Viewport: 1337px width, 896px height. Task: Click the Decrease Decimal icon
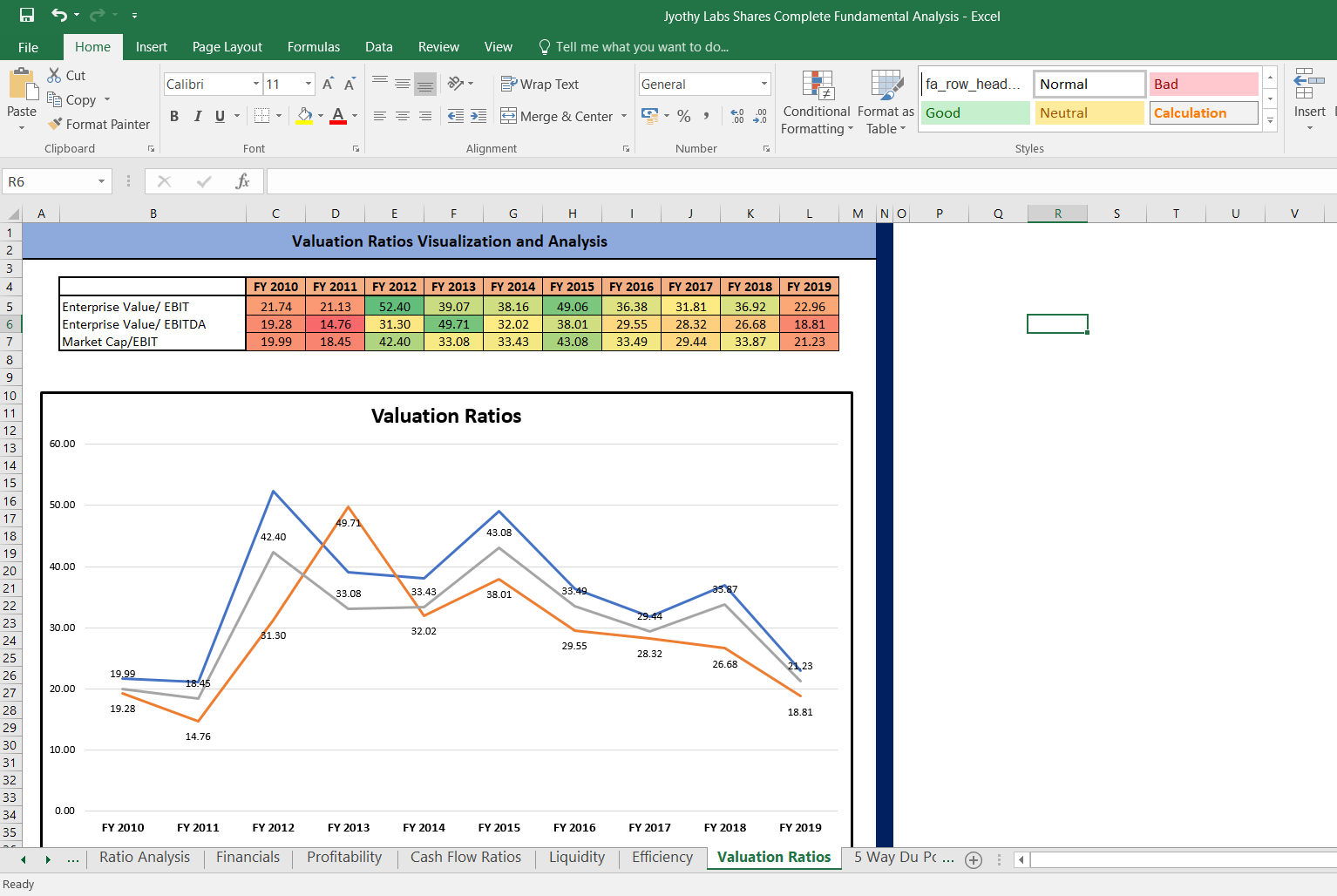pos(760,116)
